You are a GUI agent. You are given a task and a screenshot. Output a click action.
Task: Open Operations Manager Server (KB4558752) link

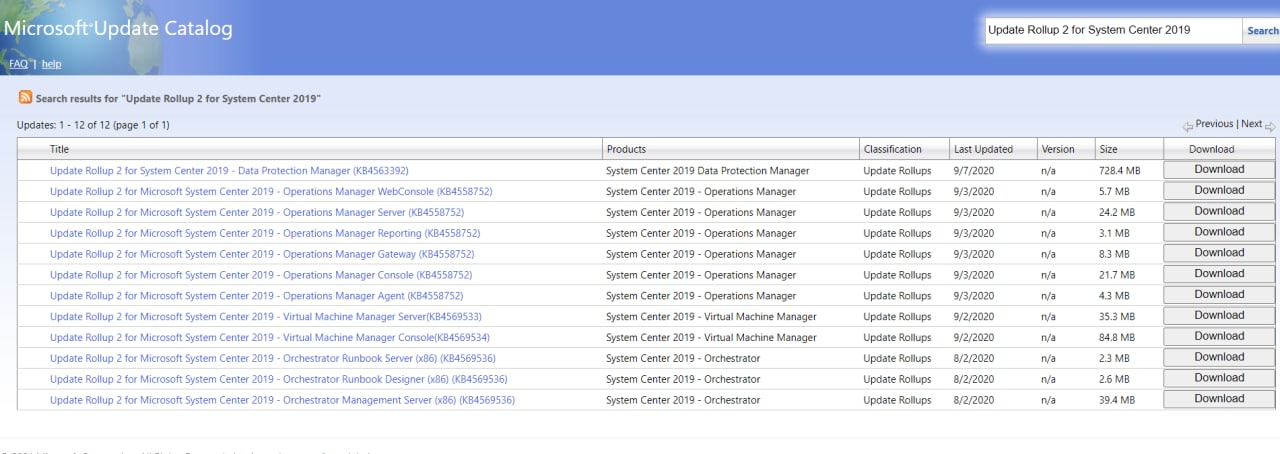[257, 213]
